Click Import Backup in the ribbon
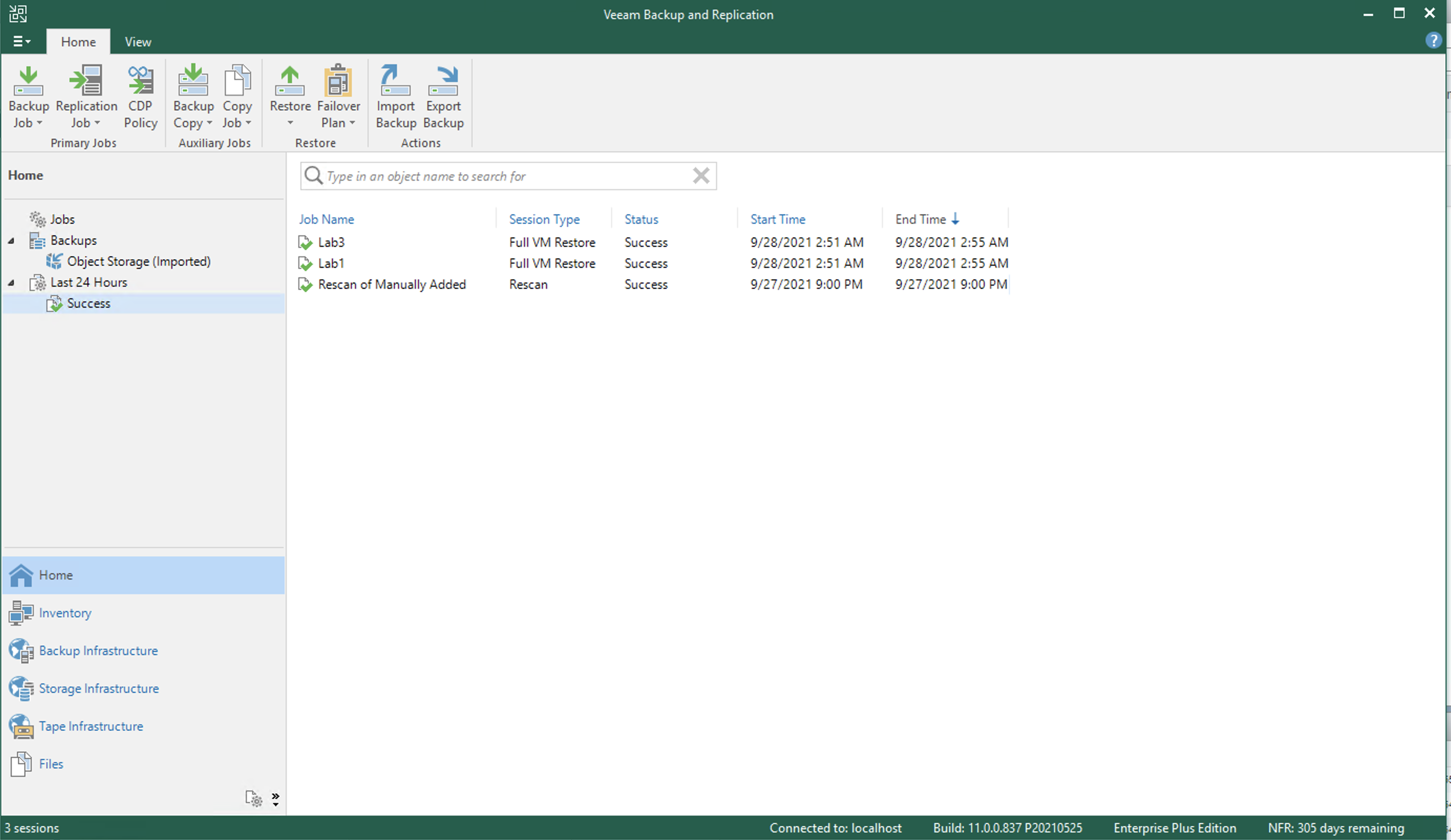The image size is (1451, 840). [396, 97]
